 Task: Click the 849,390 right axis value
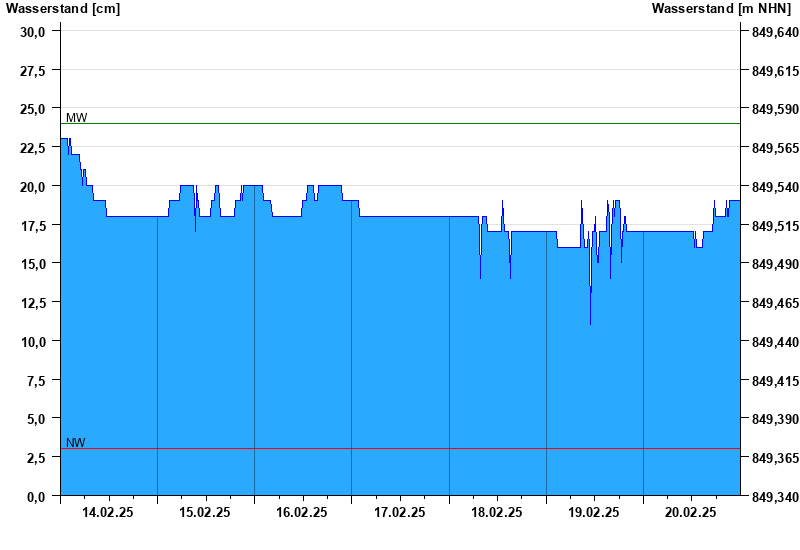click(775, 419)
